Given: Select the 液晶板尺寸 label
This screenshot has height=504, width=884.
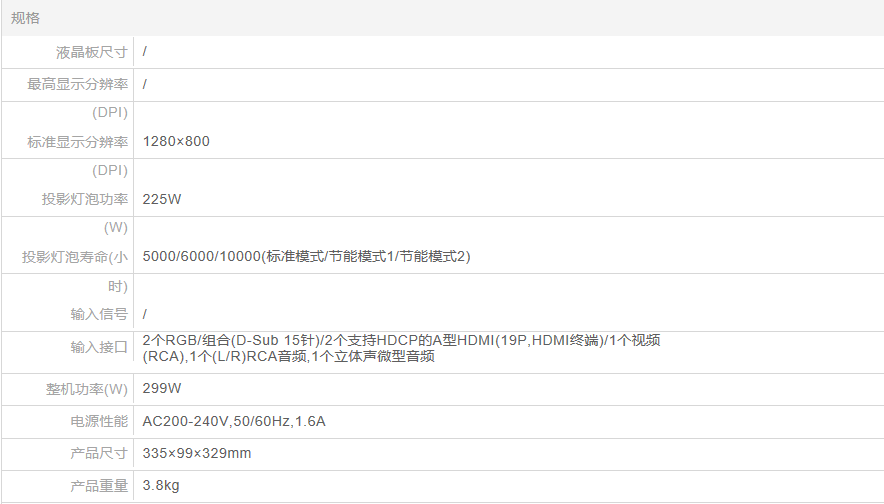Looking at the screenshot, I should (92, 52).
